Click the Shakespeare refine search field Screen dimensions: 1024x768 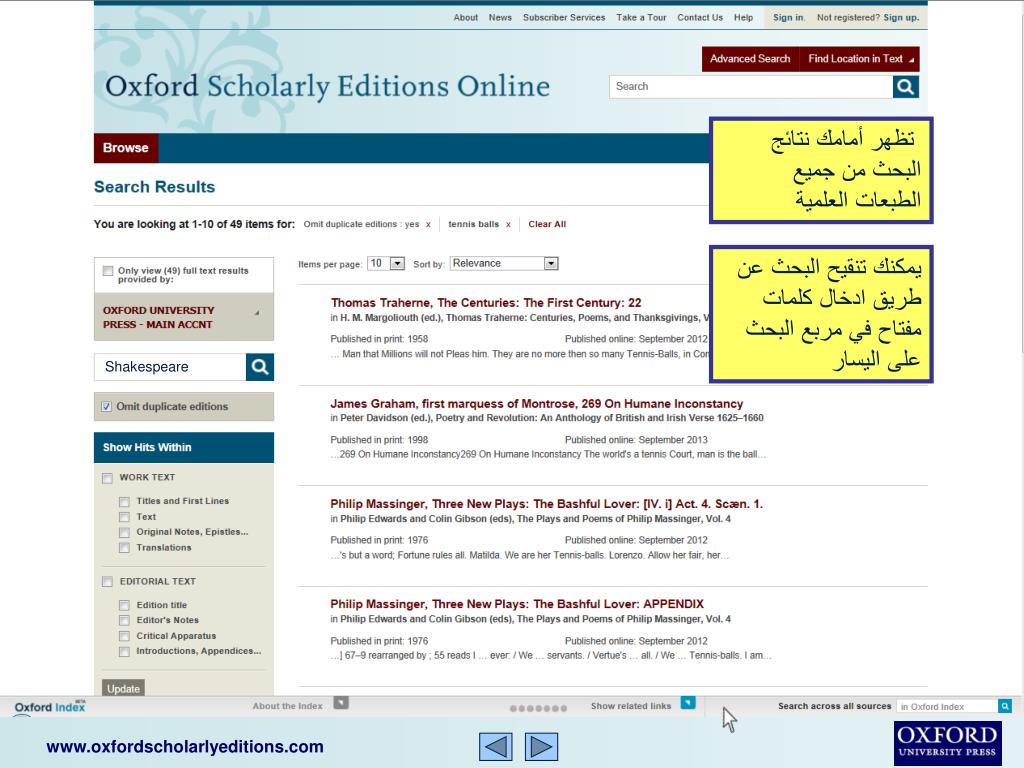pos(170,367)
